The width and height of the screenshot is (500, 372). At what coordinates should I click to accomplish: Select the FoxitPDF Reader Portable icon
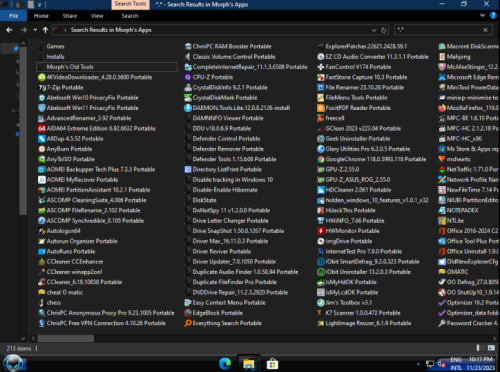click(321, 108)
